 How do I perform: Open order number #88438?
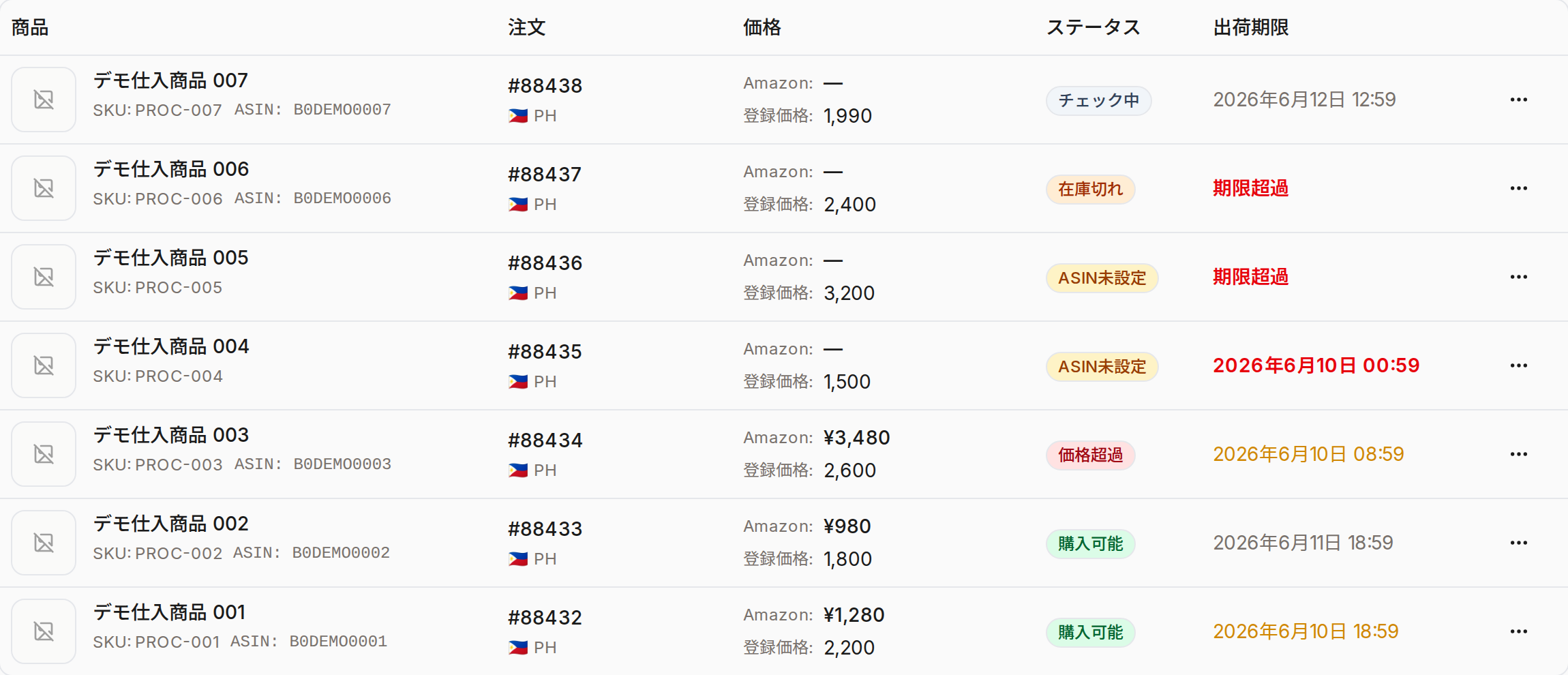[545, 86]
